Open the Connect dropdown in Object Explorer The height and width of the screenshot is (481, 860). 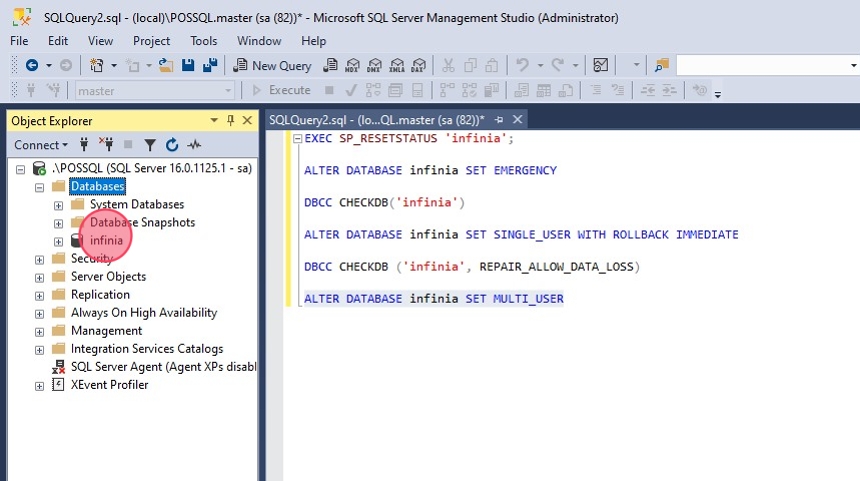[41, 145]
